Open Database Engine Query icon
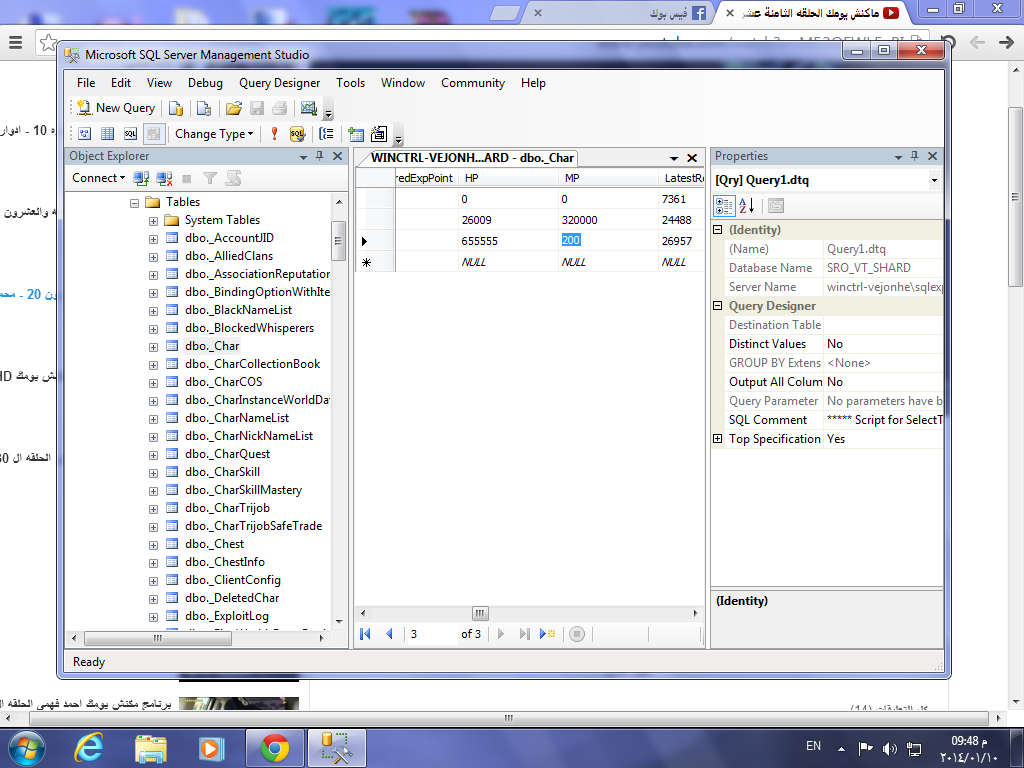The height and width of the screenshot is (768, 1024). click(176, 108)
